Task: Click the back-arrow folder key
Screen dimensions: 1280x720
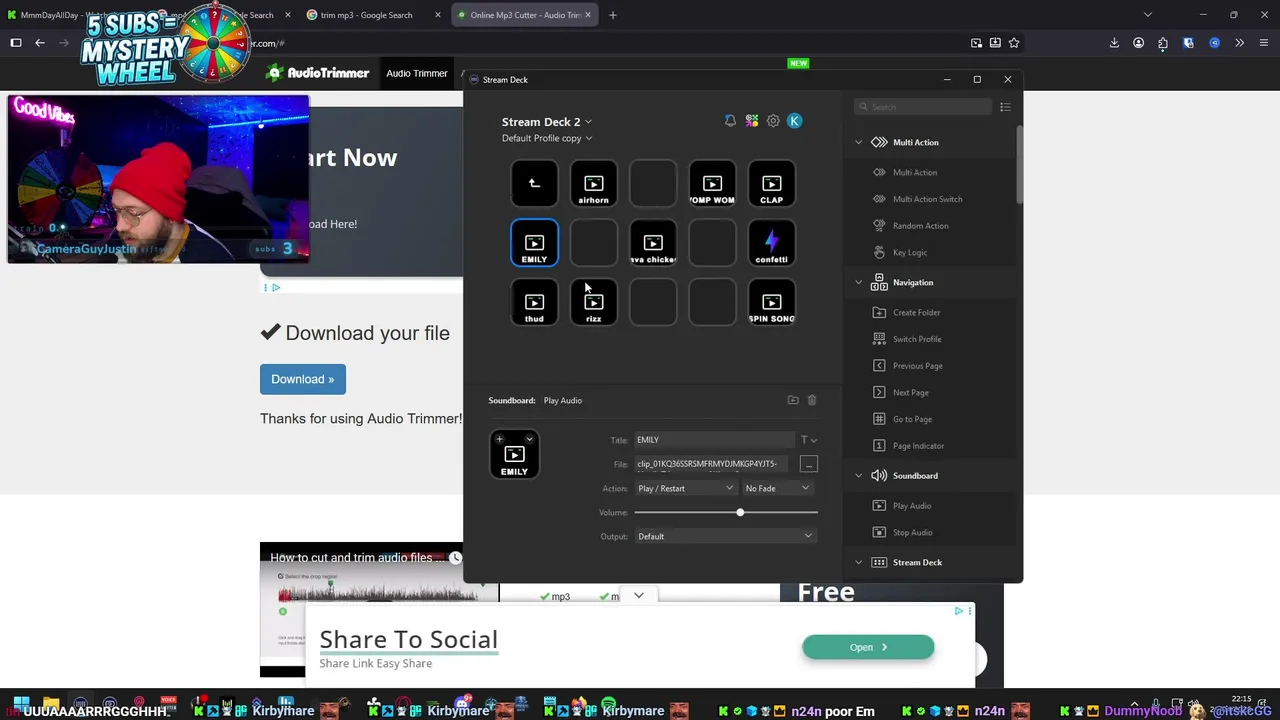Action: (x=534, y=184)
